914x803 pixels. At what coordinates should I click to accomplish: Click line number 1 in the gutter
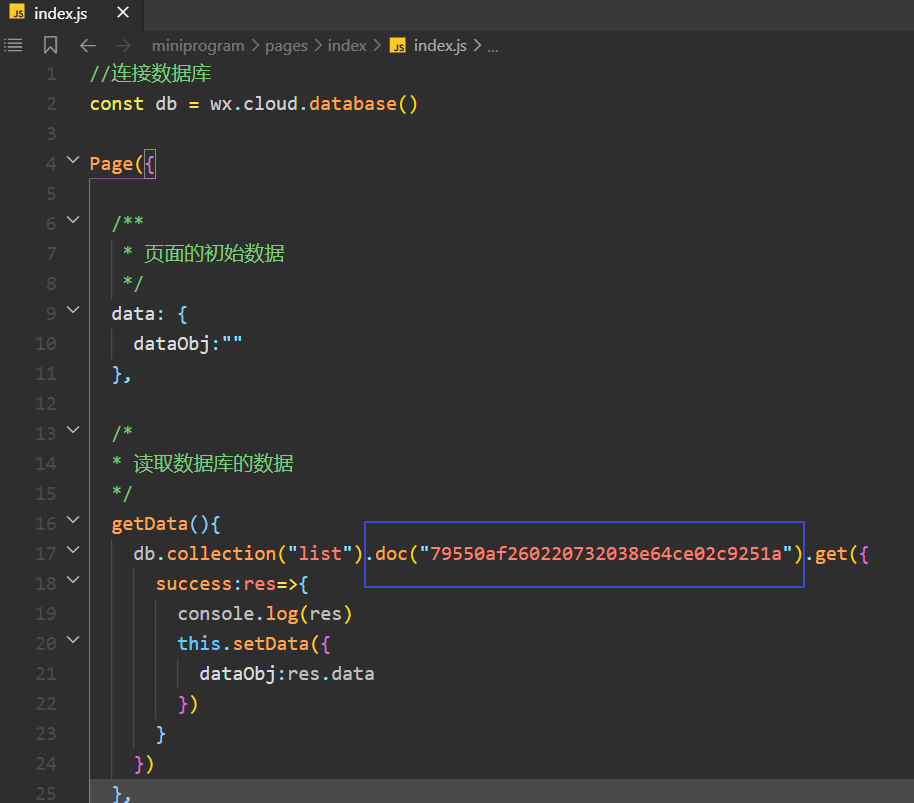click(x=51, y=74)
